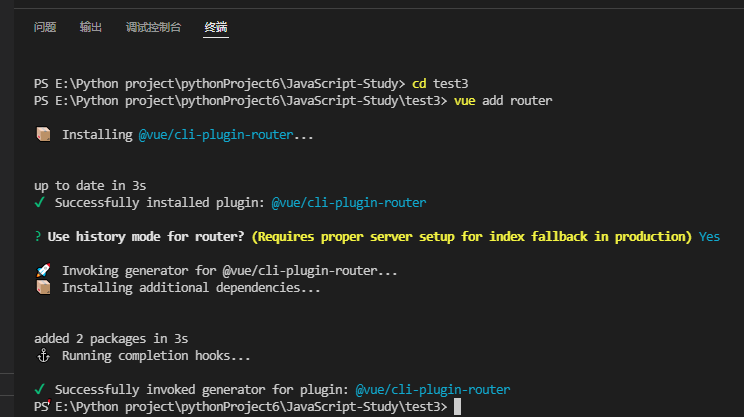The height and width of the screenshot is (417, 744).
Task: Click the anchor icon beside 'Running completion hooks'
Action: pos(43,355)
